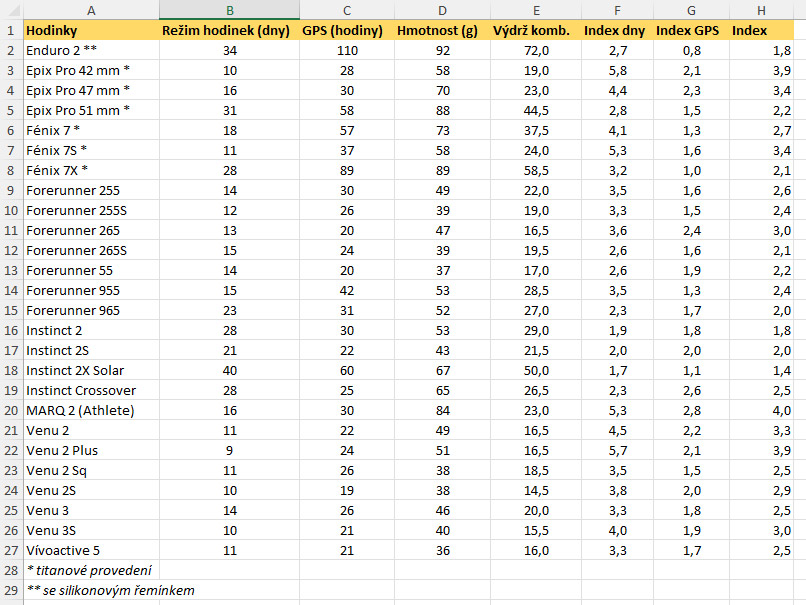
Task: Select the 'Venu 3S' cell
Action: coord(91,530)
